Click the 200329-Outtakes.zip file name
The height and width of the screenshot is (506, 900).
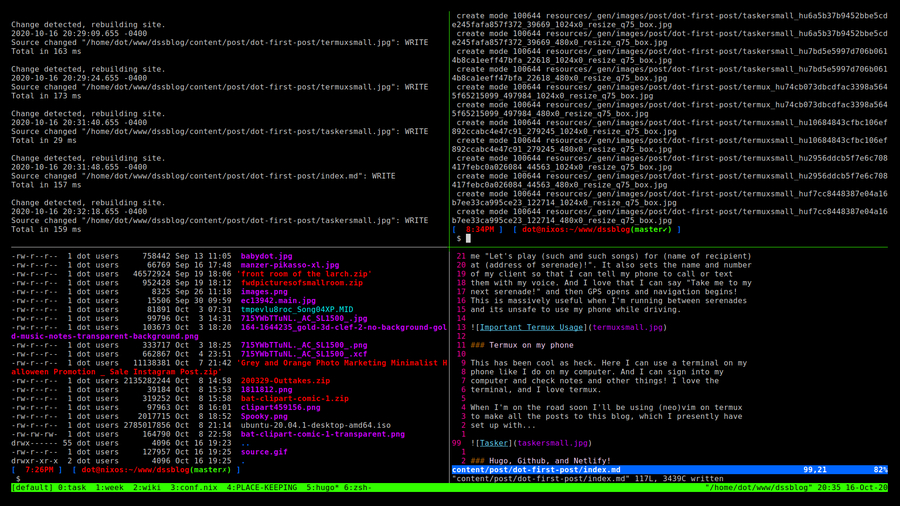285,381
